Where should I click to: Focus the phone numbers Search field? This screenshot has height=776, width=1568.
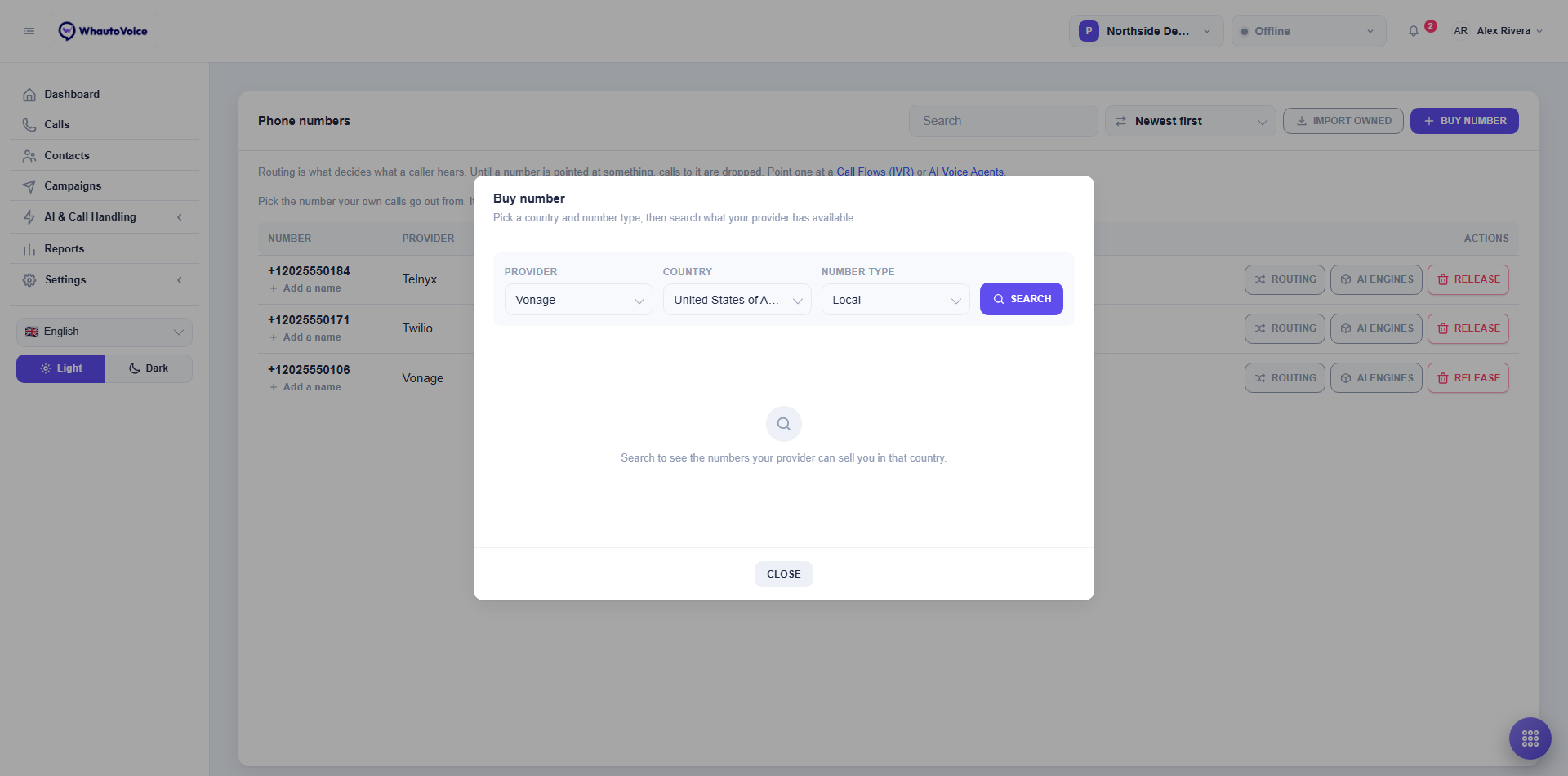[1004, 121]
